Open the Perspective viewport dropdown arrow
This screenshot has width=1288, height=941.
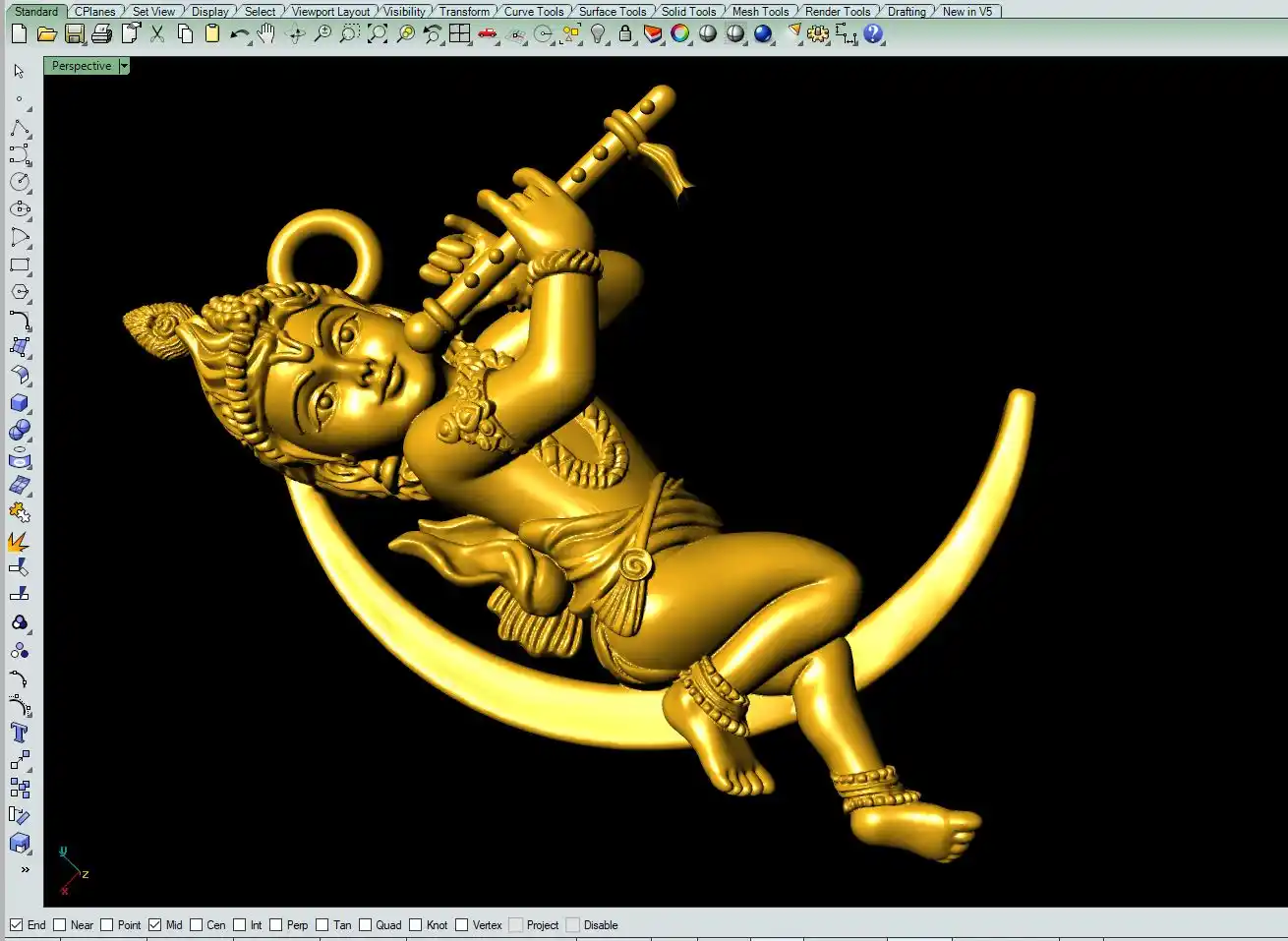[x=124, y=66]
